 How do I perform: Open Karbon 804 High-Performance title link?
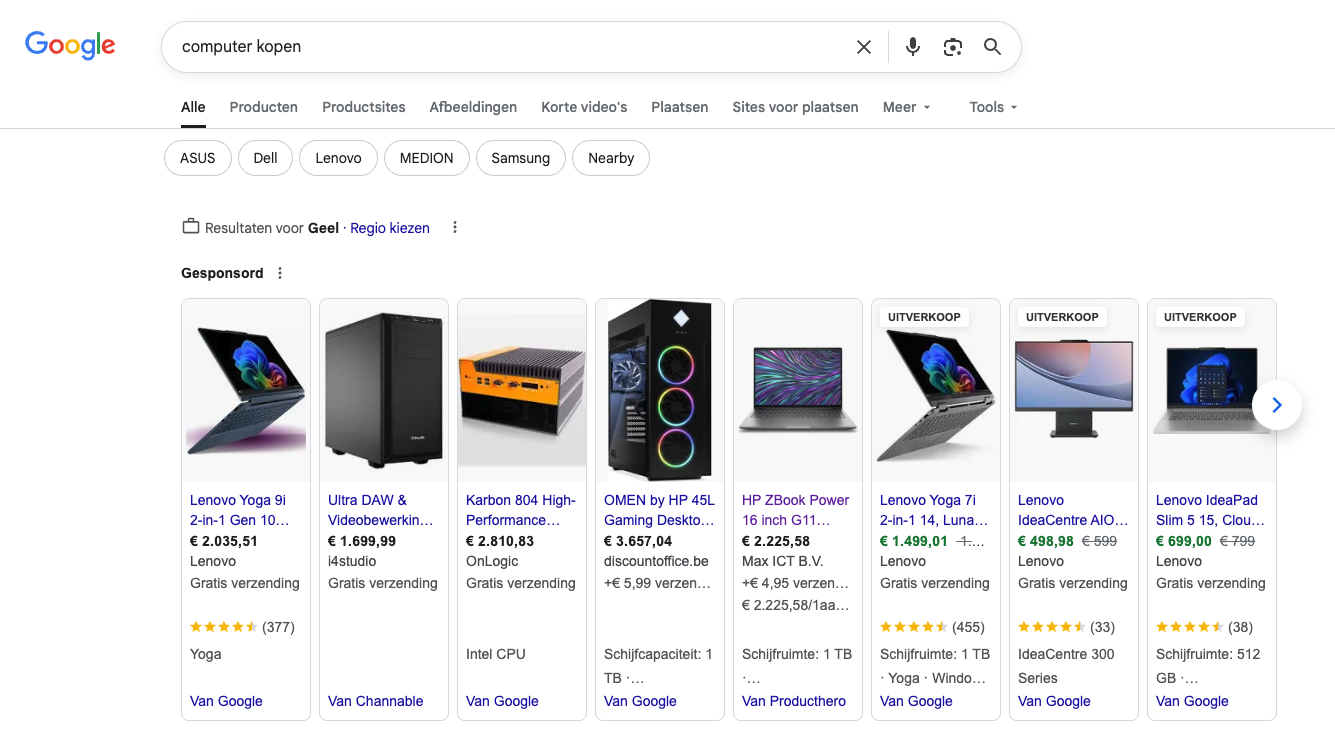[x=521, y=510]
